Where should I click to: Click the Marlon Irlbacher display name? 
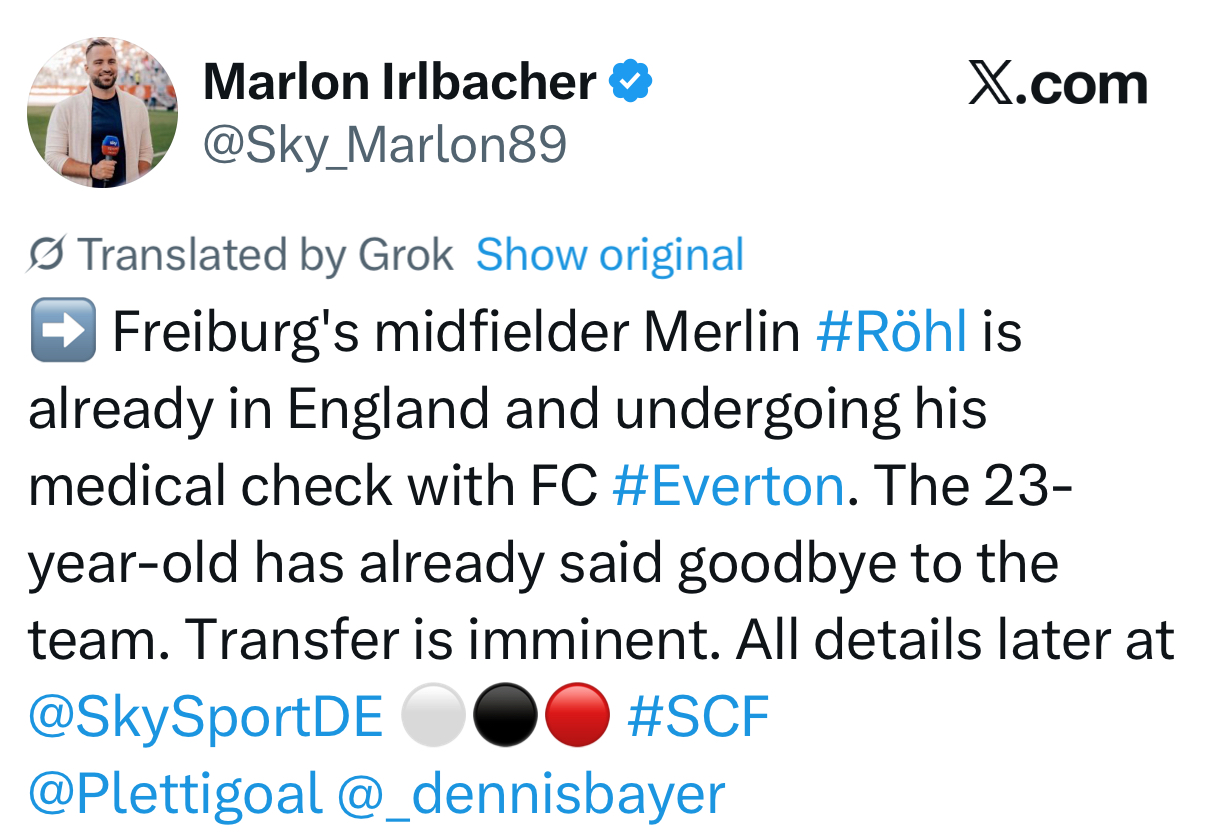[x=399, y=82]
